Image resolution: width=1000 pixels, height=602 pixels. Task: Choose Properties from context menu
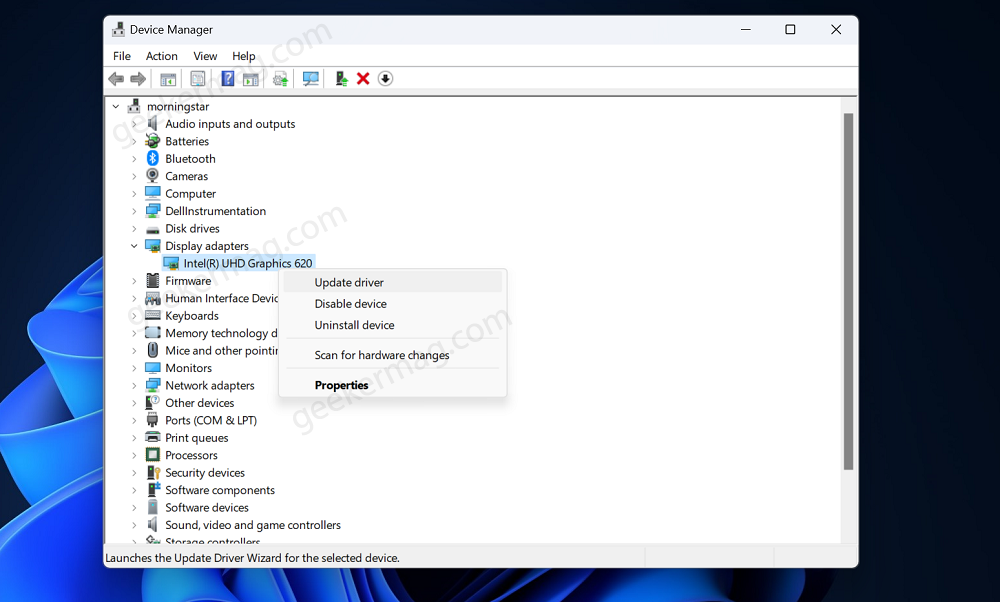[x=393, y=385]
